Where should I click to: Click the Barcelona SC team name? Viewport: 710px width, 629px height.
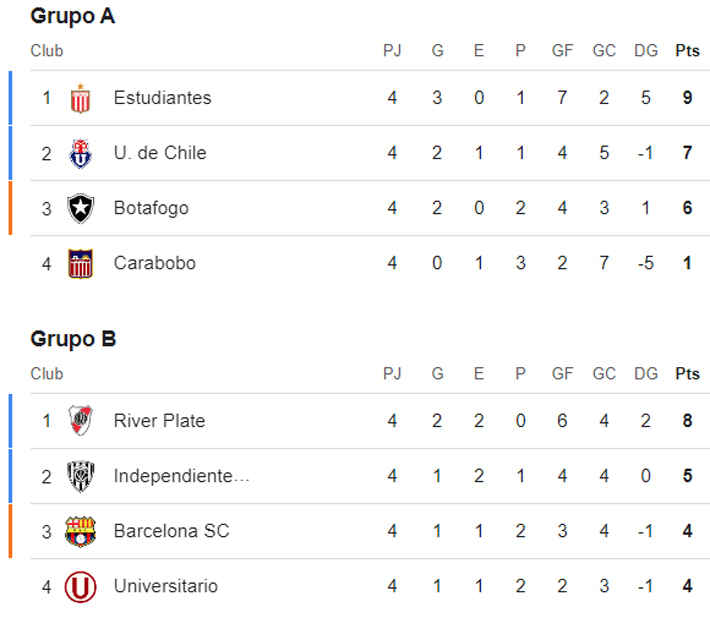(x=171, y=531)
